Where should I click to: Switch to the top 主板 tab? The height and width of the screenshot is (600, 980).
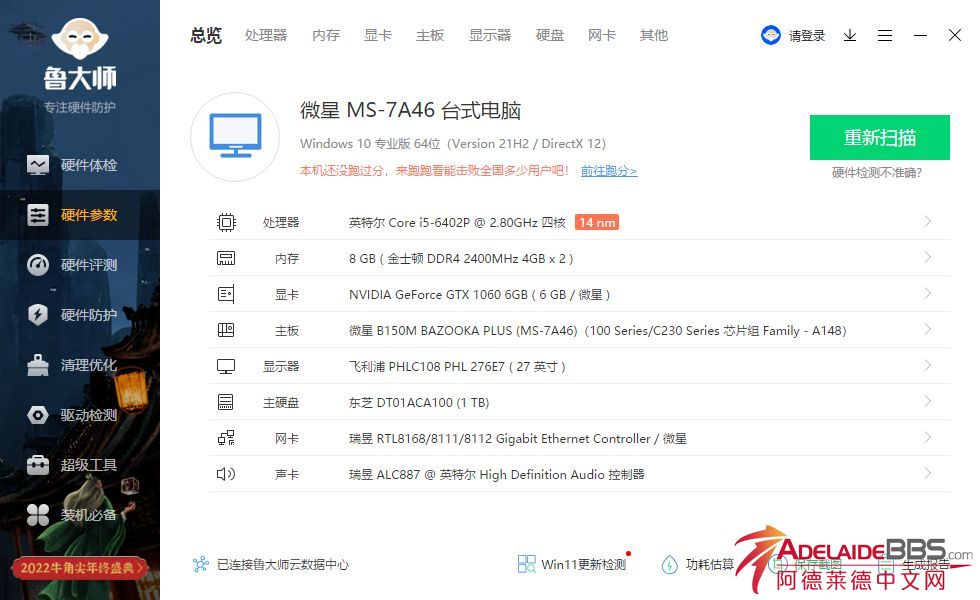(430, 35)
